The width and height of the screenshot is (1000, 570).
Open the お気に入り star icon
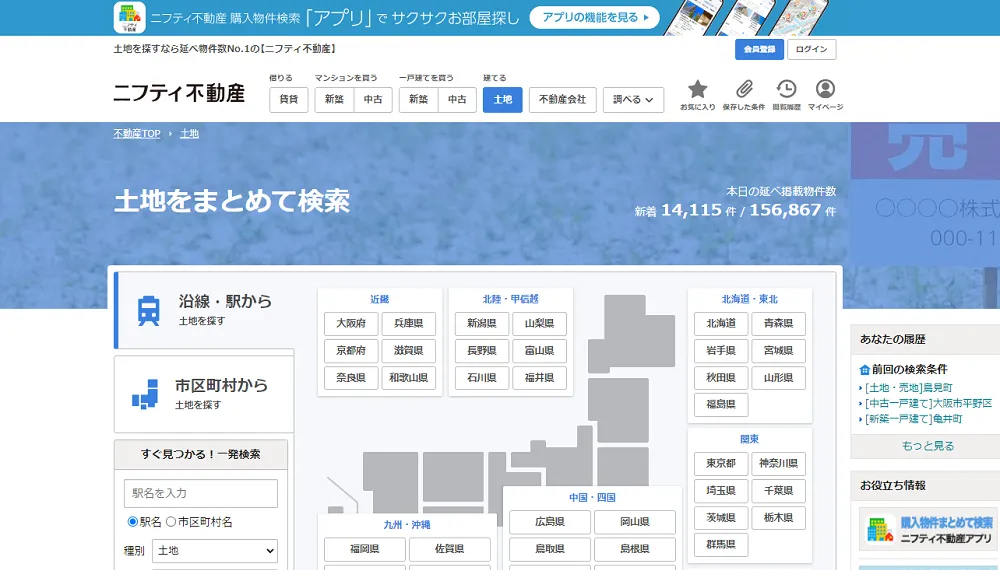coord(698,89)
